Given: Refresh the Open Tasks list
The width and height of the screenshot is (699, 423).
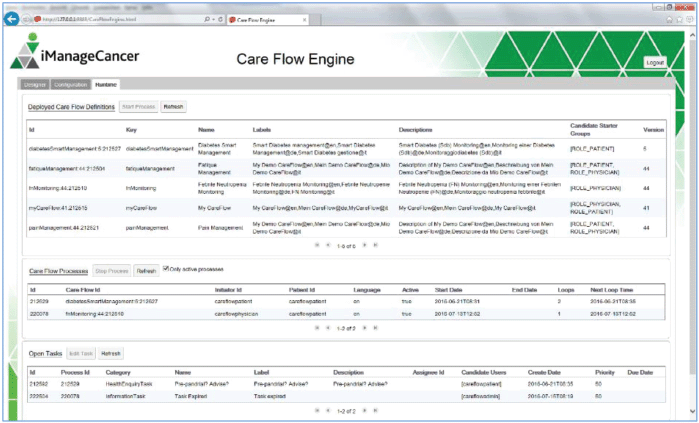Looking at the screenshot, I should click(111, 353).
